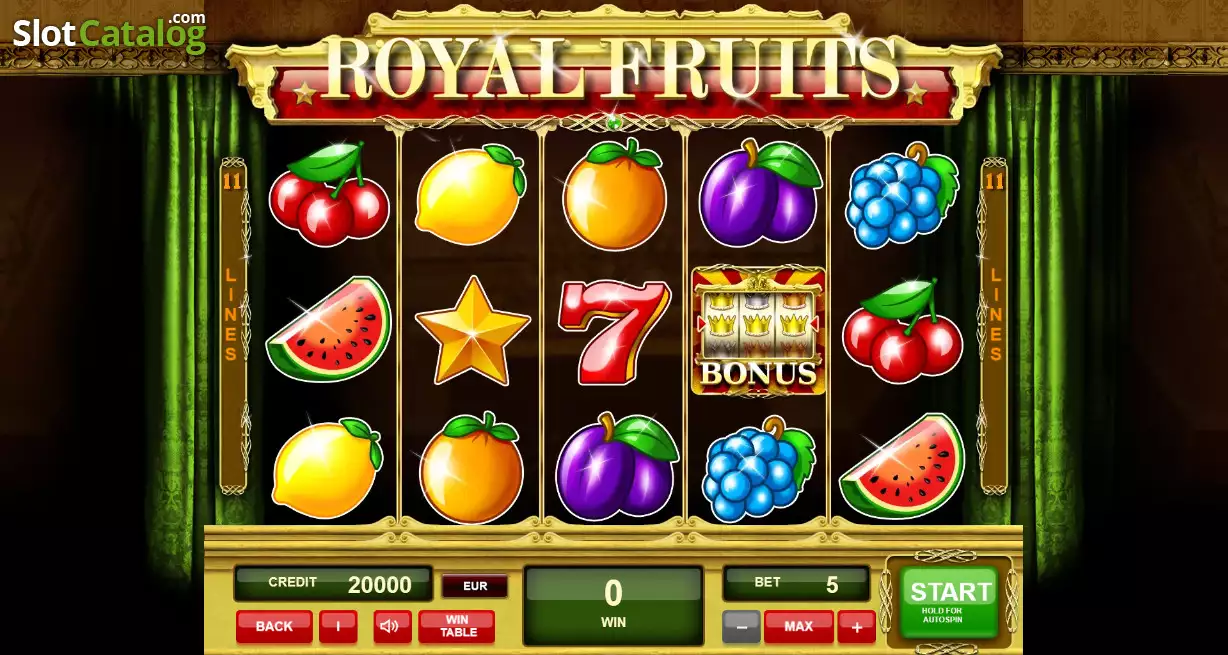Click the credit 20000 display
The width and height of the screenshot is (1228, 655).
pyautogui.click(x=333, y=584)
